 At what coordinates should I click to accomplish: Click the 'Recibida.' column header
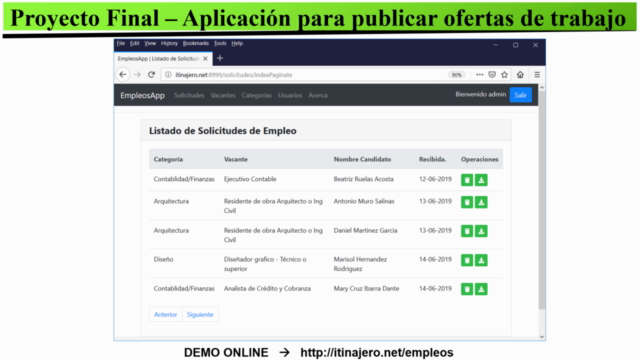pos(432,159)
